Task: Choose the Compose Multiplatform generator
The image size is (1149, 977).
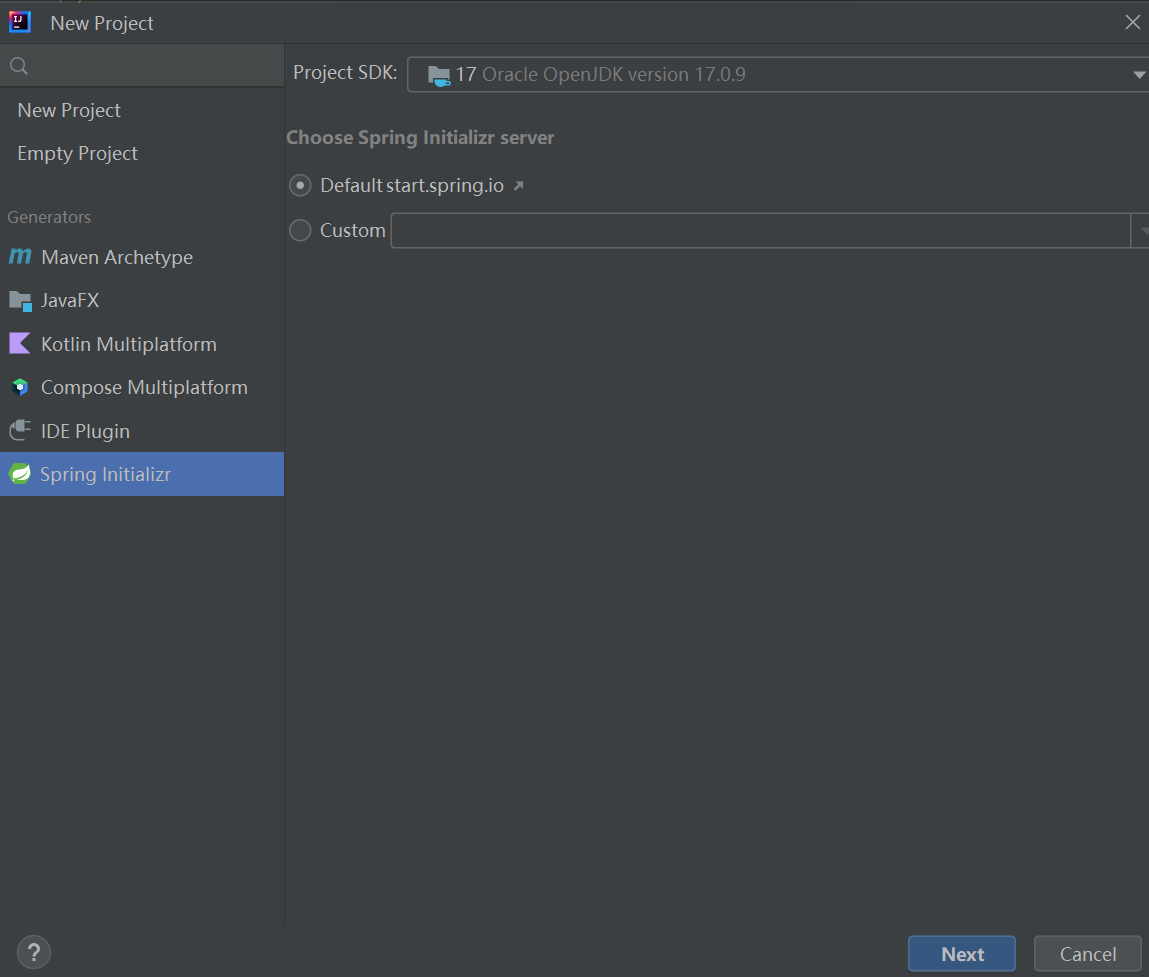Action: (141, 387)
